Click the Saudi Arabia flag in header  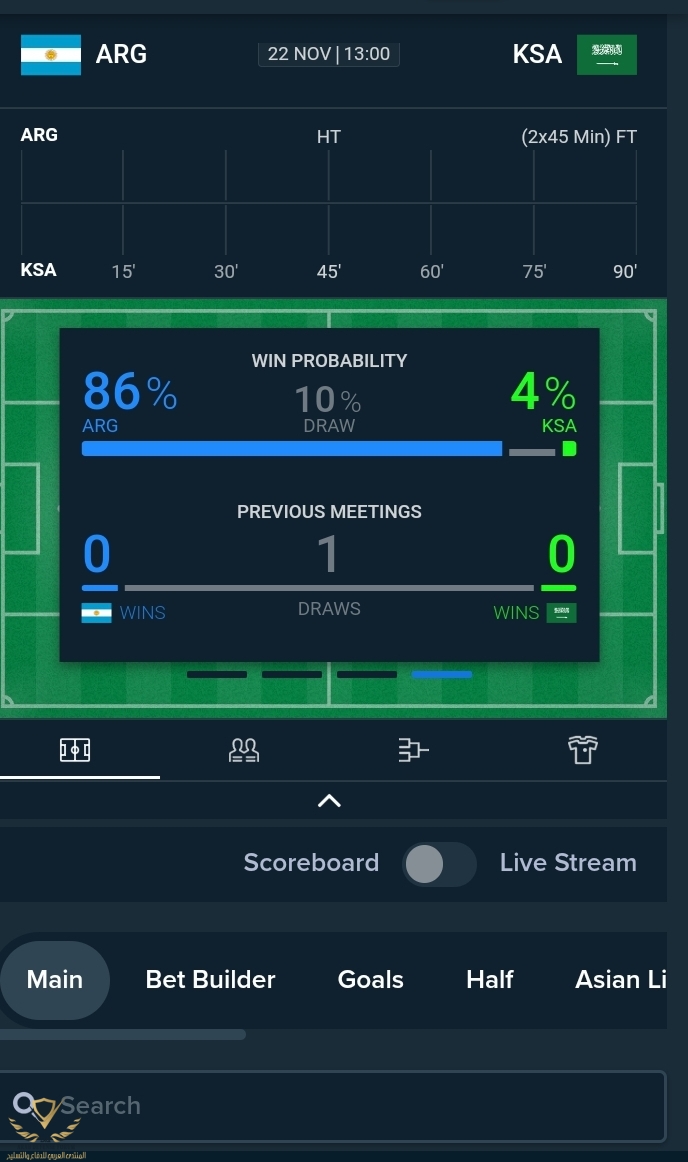pos(606,54)
